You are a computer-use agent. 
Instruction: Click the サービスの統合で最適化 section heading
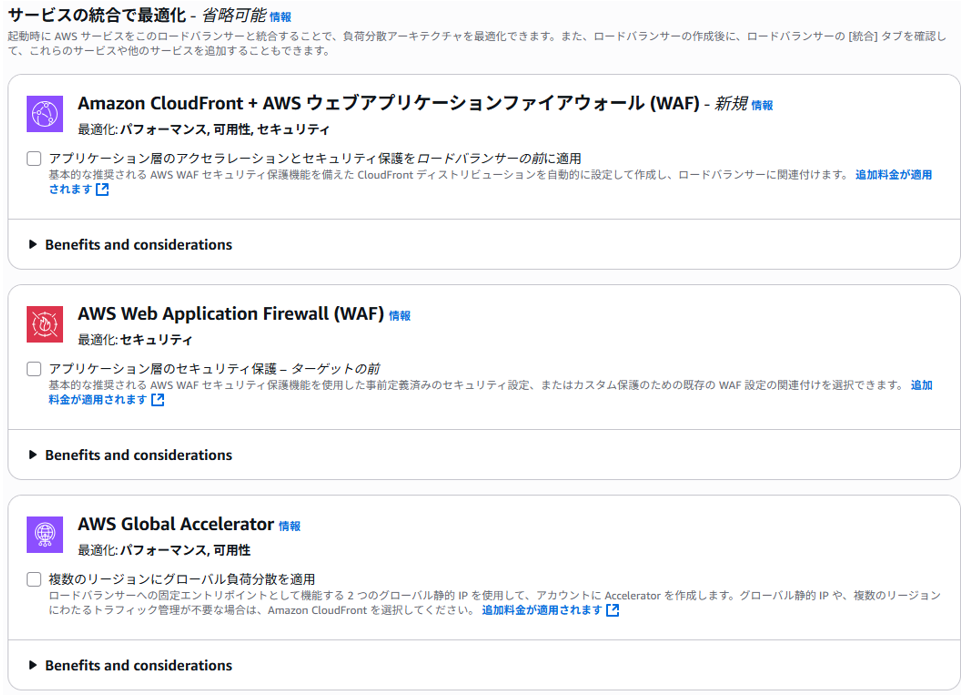pyautogui.click(x=97, y=15)
